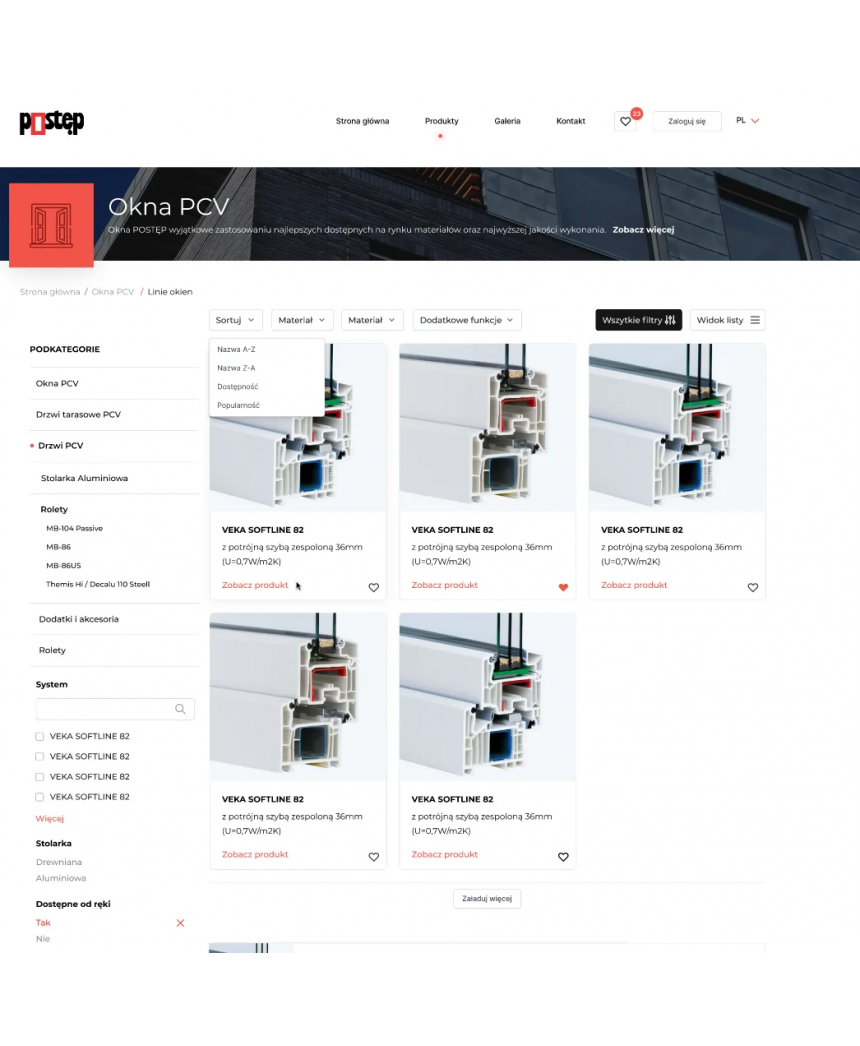The width and height of the screenshot is (860, 1046).
Task: Click the red window category icon
Action: 51,225
